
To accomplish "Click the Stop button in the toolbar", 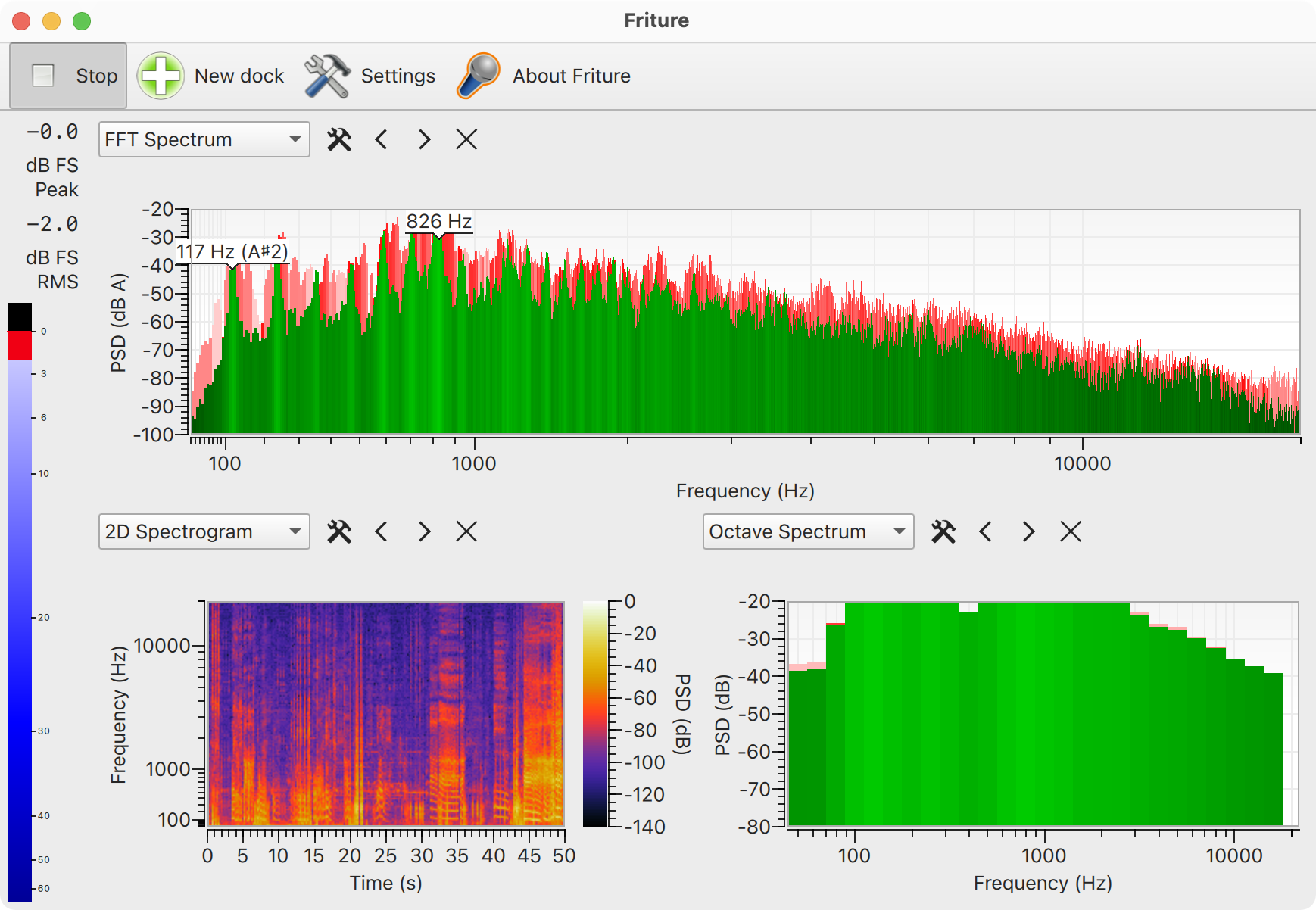I will pos(68,76).
